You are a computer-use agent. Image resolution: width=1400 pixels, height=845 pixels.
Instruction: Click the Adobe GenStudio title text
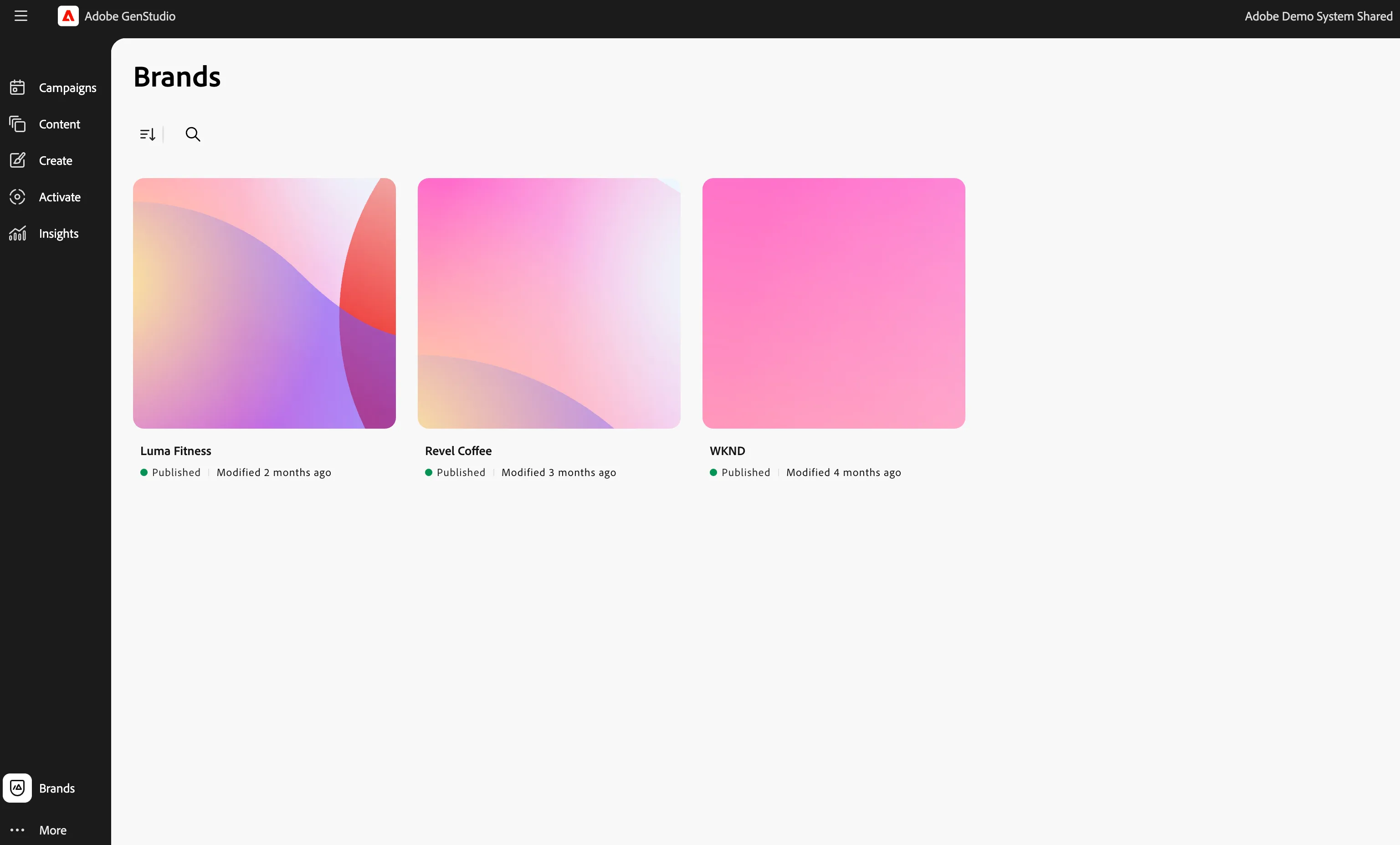click(130, 16)
